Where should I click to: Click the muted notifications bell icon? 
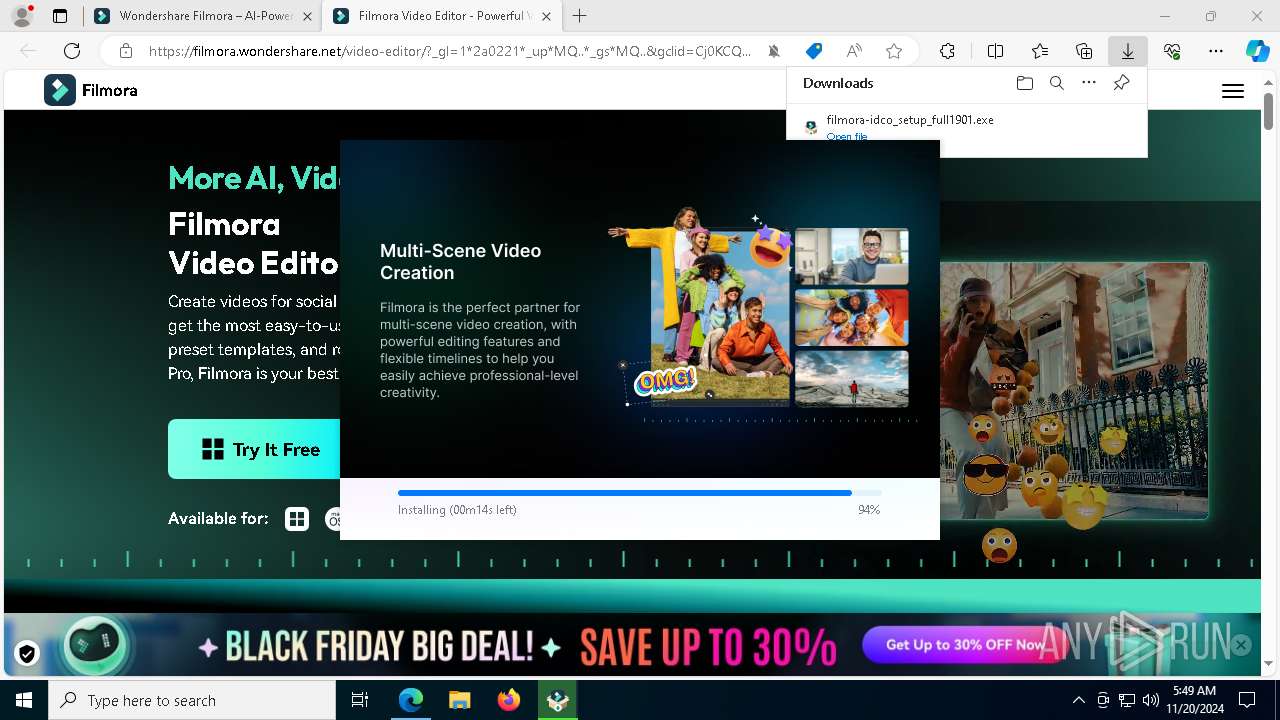coord(774,51)
